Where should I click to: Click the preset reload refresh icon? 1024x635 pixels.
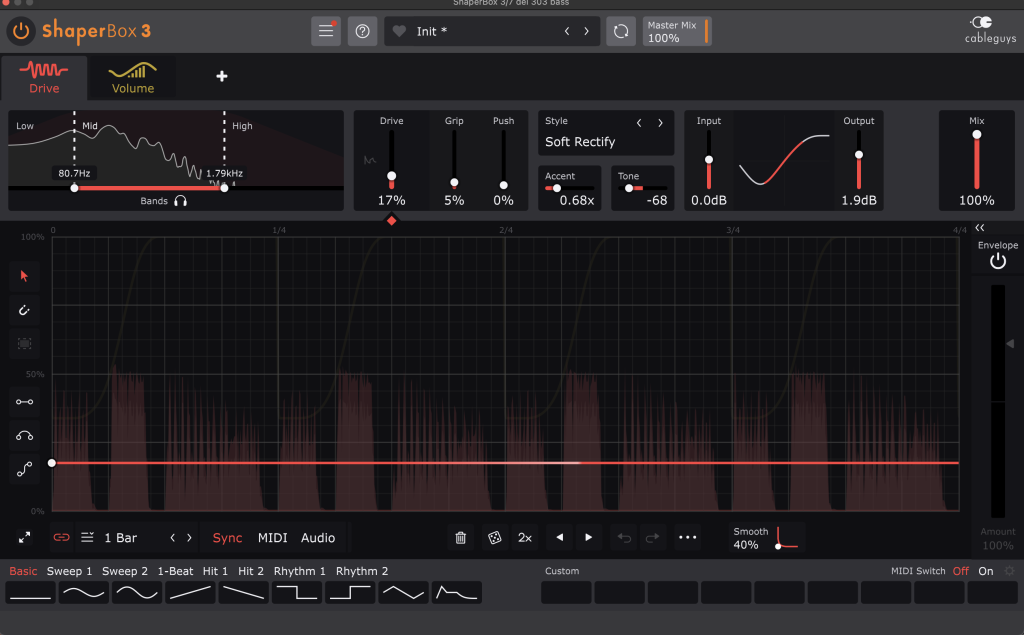click(621, 31)
